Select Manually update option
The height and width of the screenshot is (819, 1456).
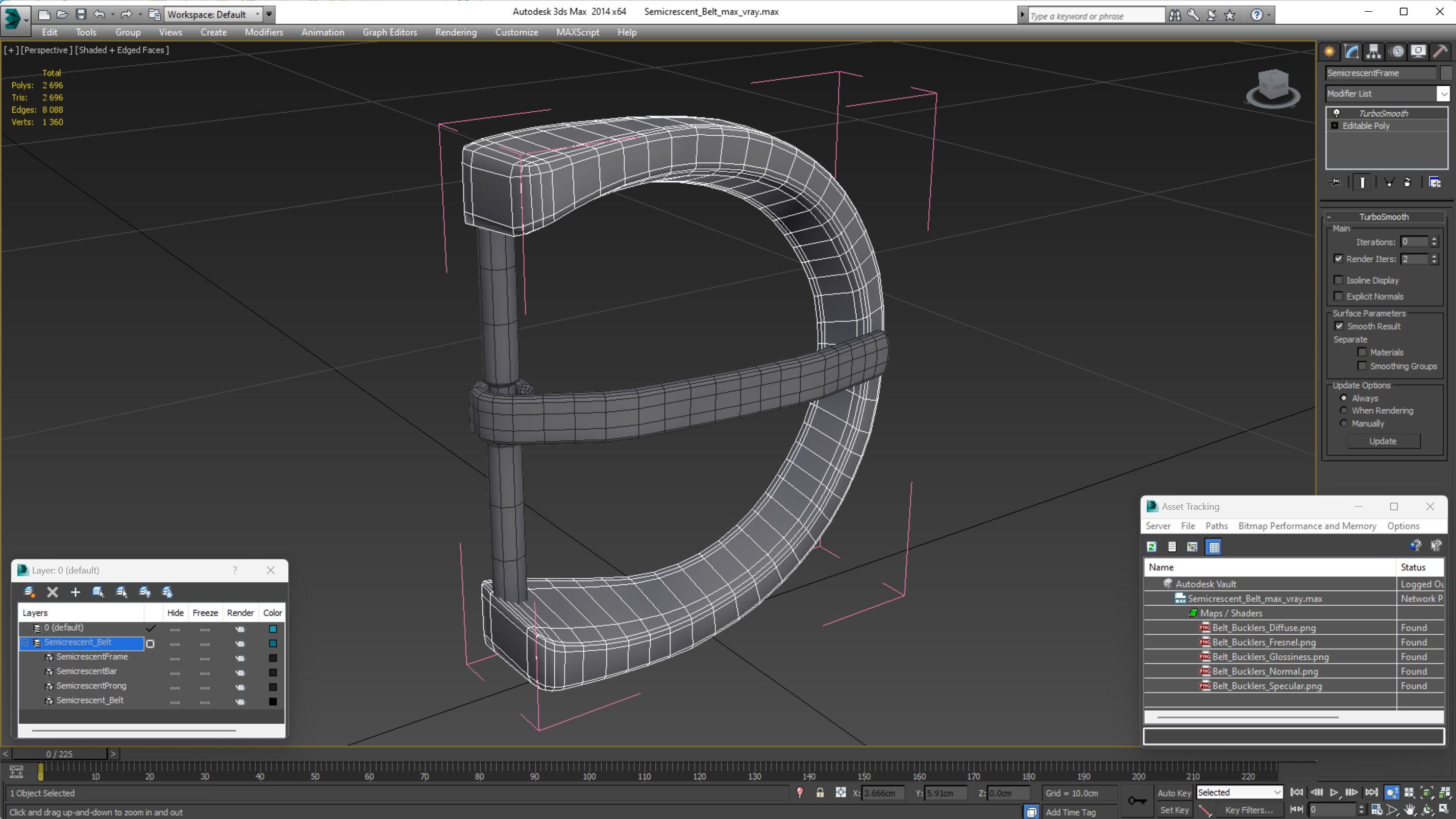click(x=1344, y=424)
